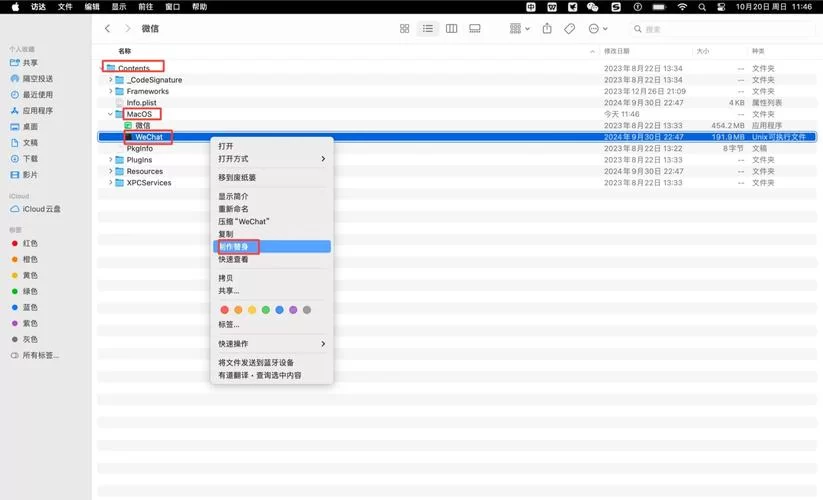Choose 拷贝 in the context menu
The height and width of the screenshot is (500, 823).
click(272, 278)
